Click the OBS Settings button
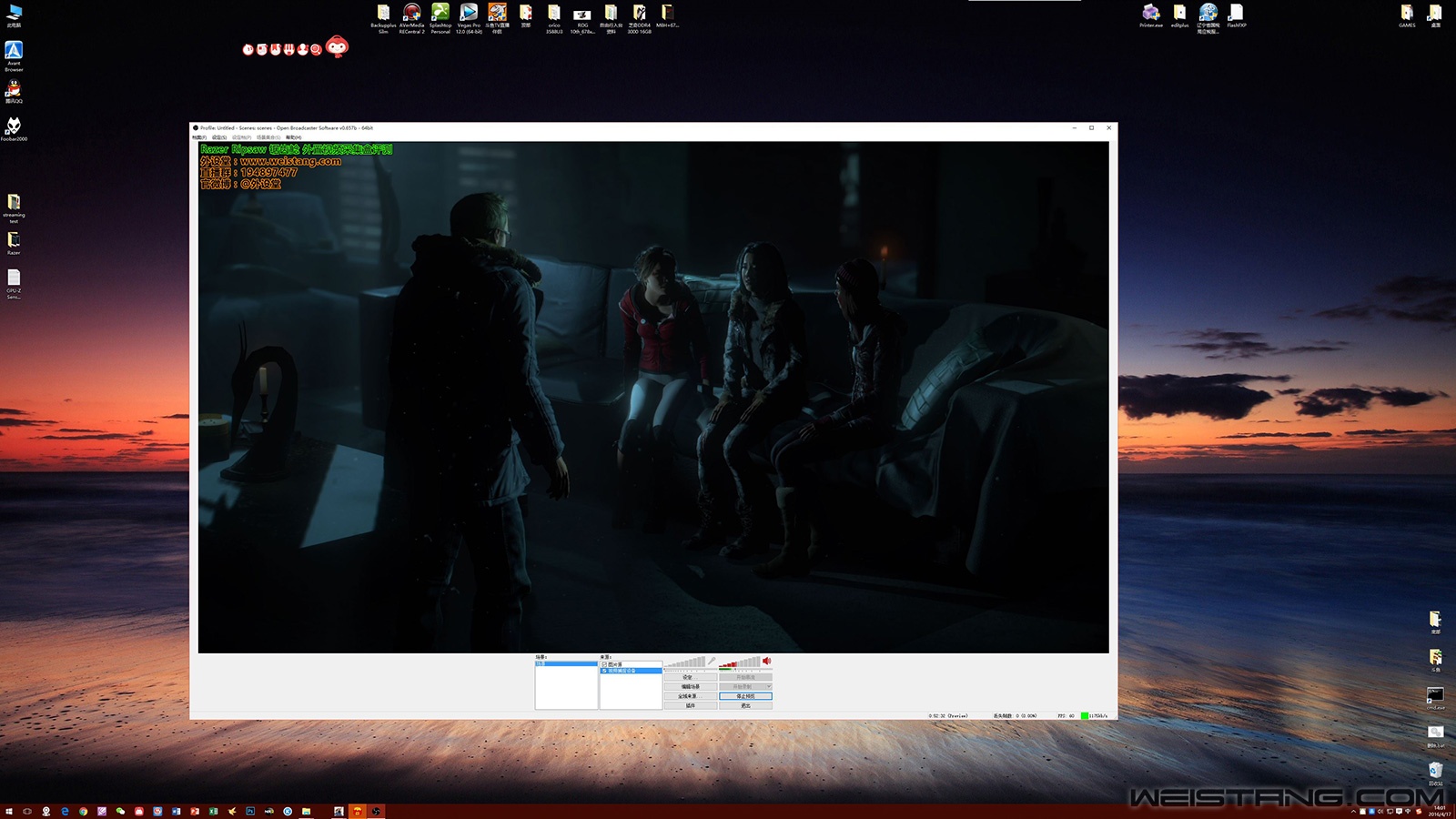Screen dimensions: 1456x819 691,677
